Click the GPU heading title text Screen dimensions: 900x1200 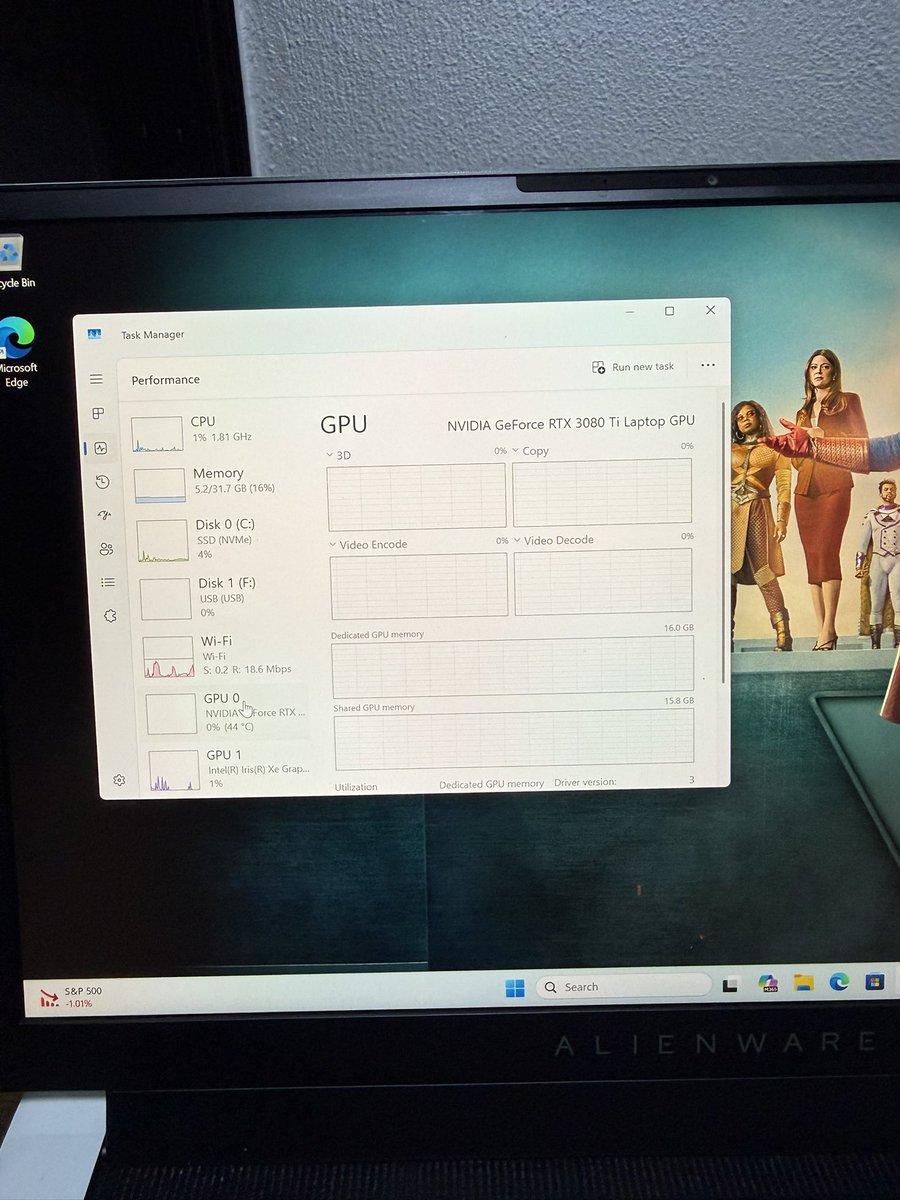tap(344, 425)
